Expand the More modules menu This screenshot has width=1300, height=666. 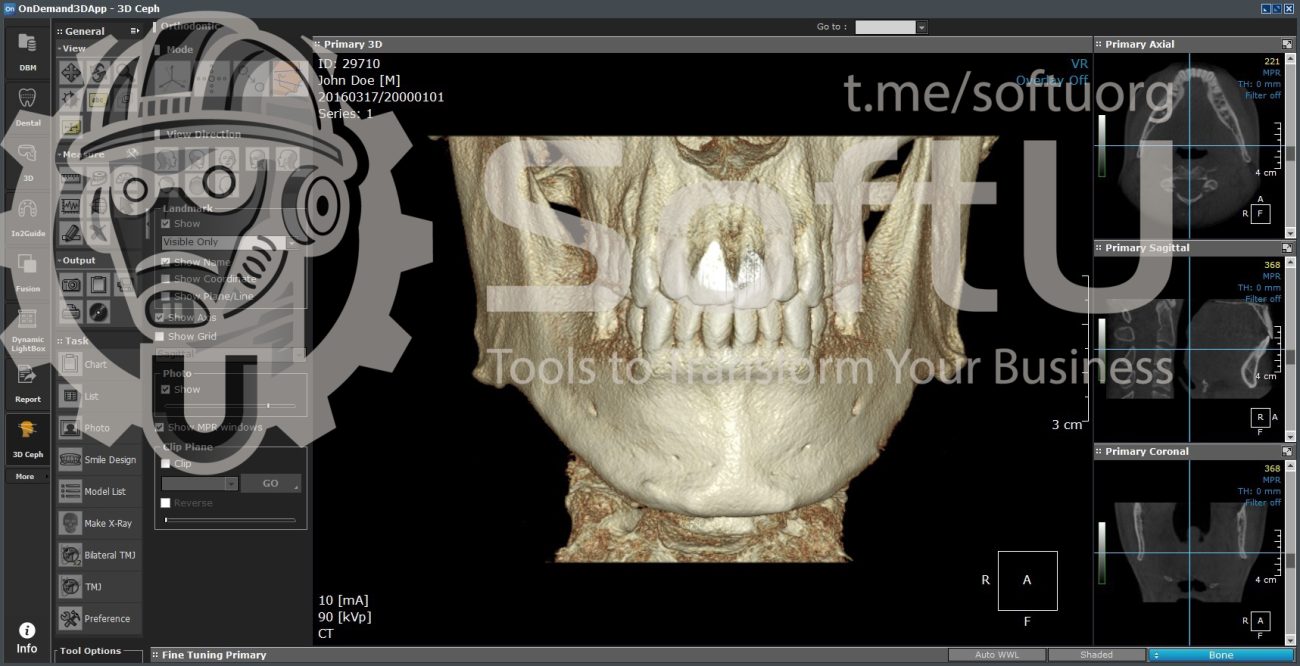tap(27, 476)
